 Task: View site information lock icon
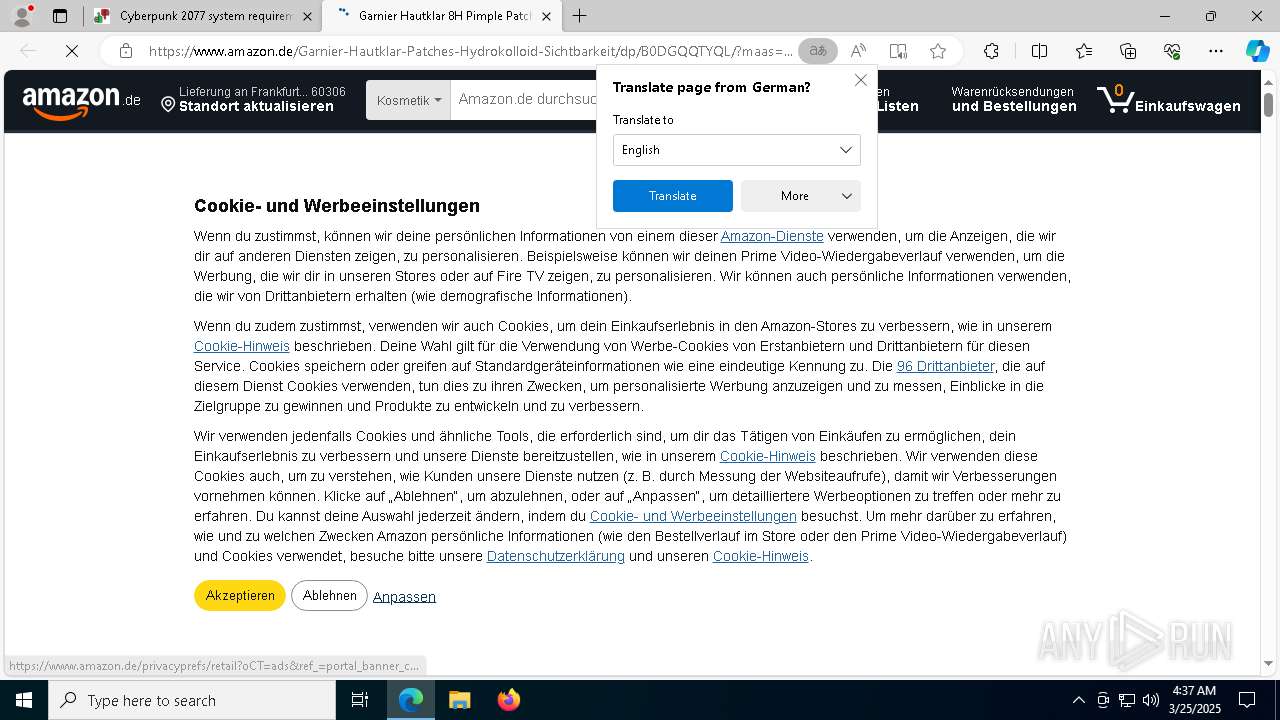click(126, 51)
